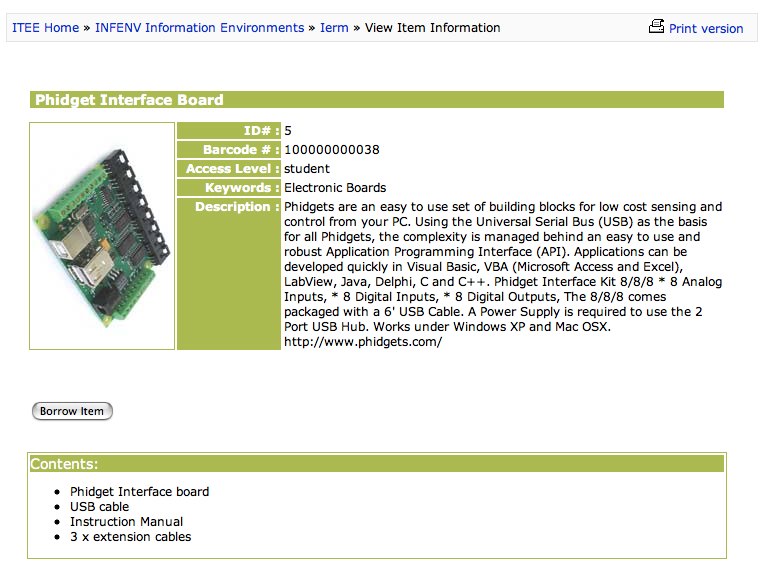The image size is (766, 578).
Task: Click the Borrow Item button
Action: pos(72,411)
